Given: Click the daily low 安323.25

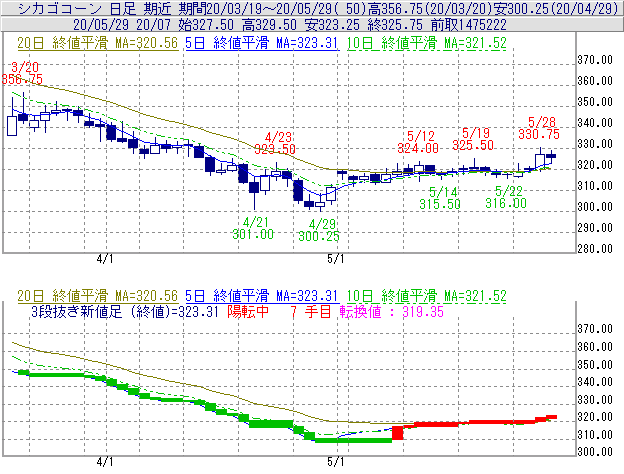Looking at the screenshot, I should pos(332,25).
